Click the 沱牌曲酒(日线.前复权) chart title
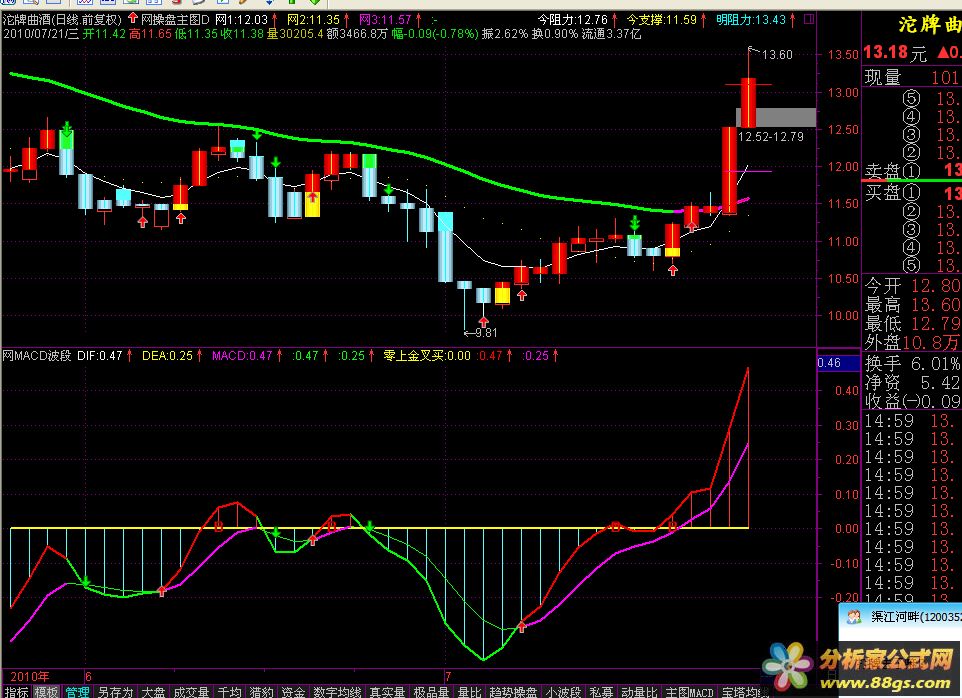This screenshot has height=698, width=962. click(63, 20)
